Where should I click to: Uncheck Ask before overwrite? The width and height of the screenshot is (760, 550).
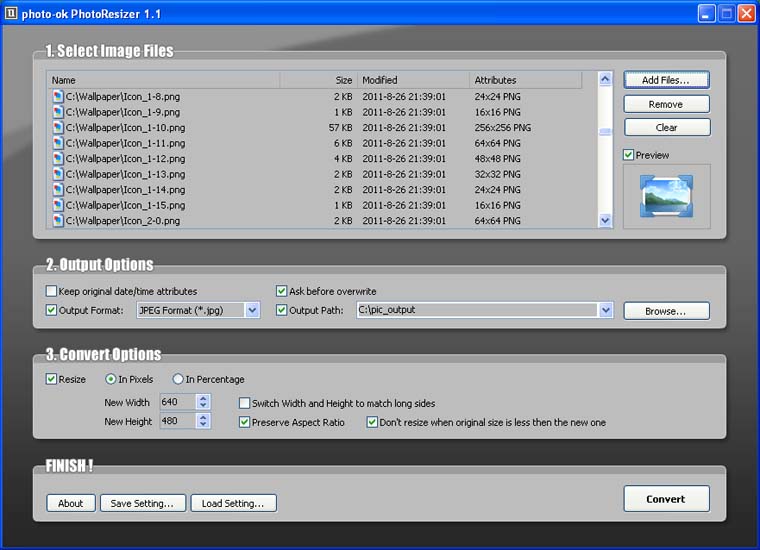point(281,291)
